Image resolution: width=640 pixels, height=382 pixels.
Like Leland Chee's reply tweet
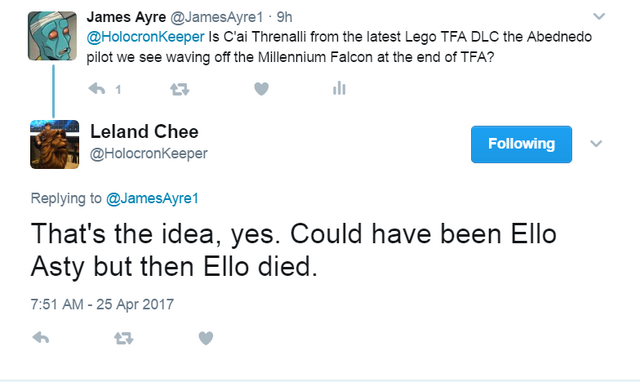click(206, 338)
